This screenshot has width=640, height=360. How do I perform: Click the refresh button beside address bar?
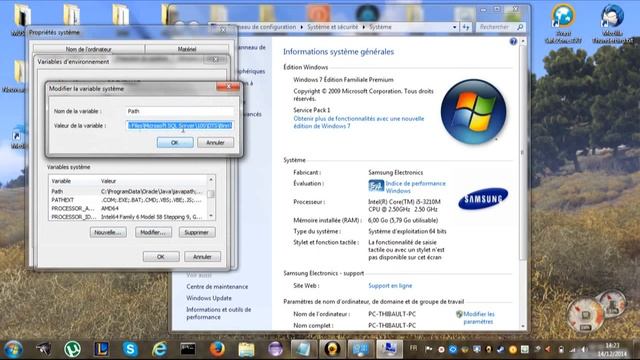466,27
